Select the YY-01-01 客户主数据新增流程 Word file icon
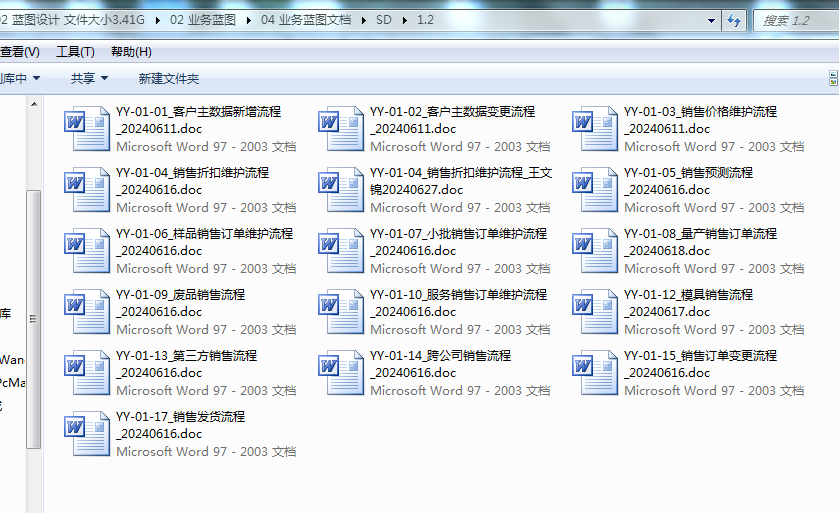This screenshot has width=839, height=513. [86, 128]
